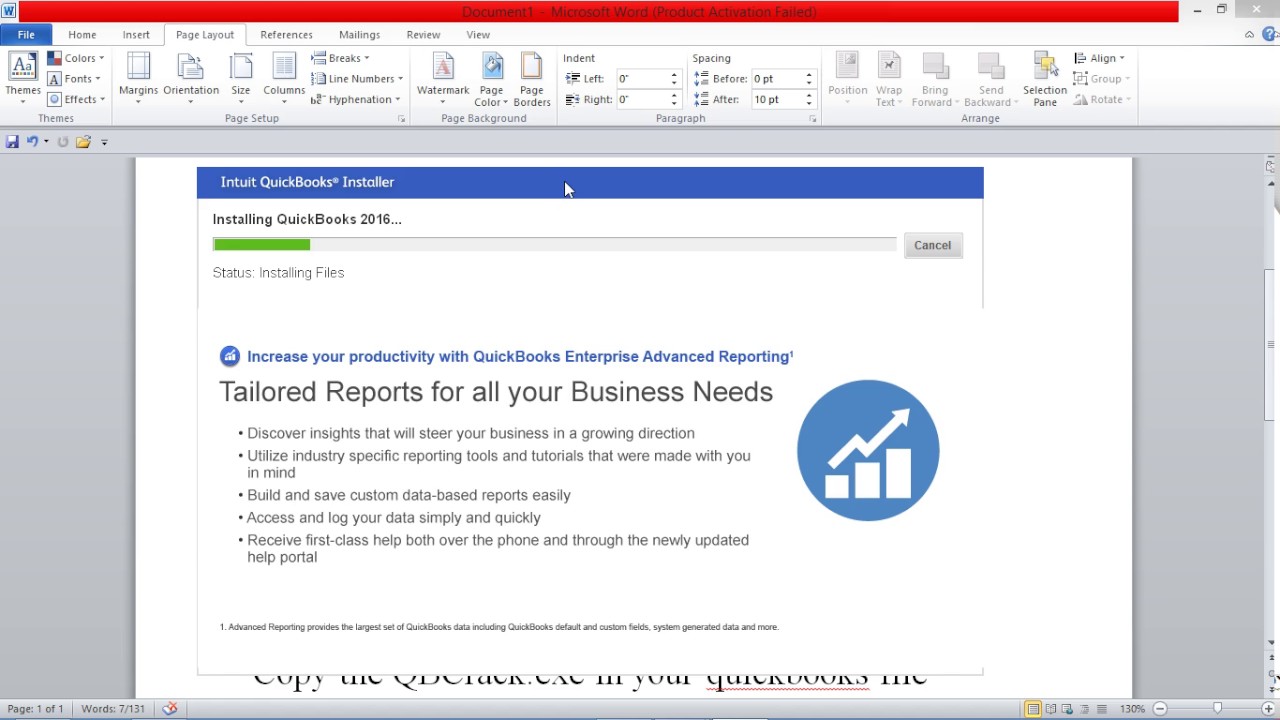
Task: Click the Spacing Before input field
Action: [x=776, y=78]
